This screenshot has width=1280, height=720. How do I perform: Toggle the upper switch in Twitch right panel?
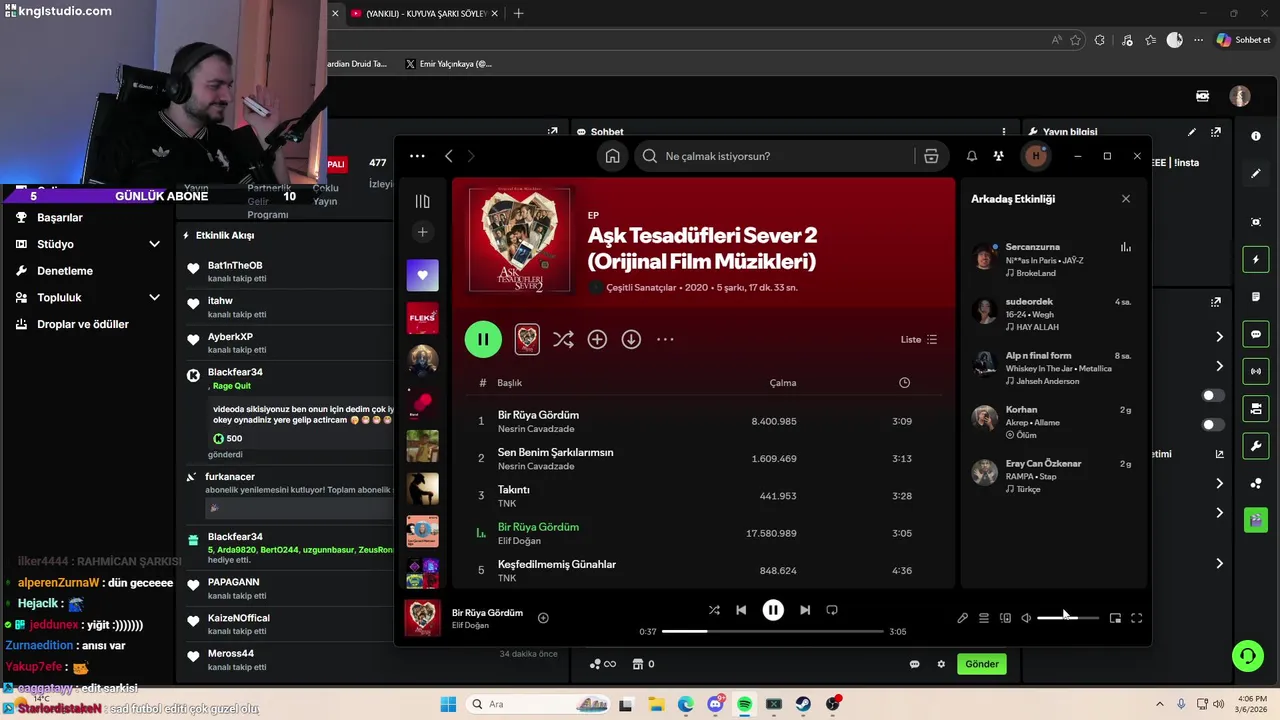point(1213,396)
